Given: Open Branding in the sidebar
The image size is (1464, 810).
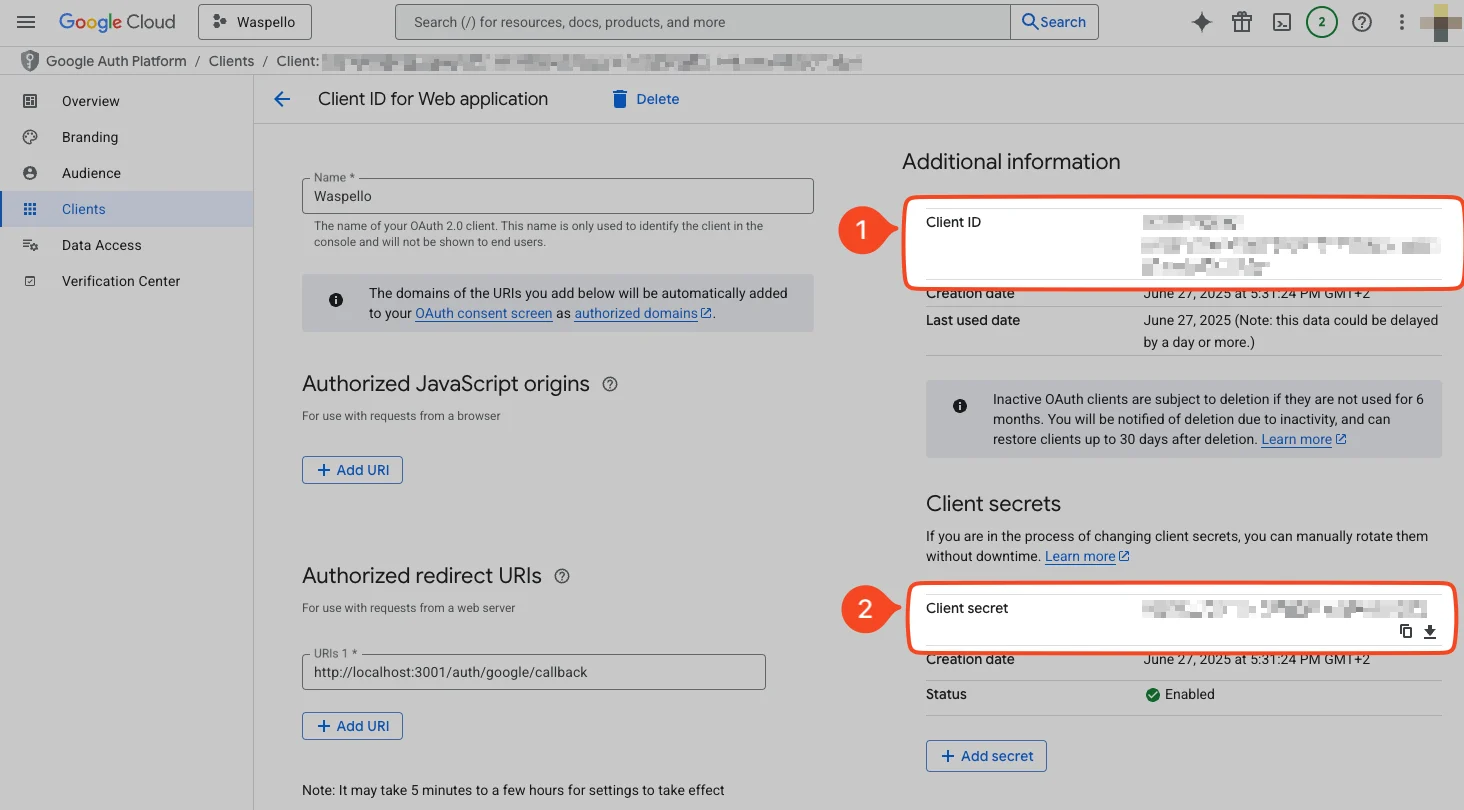Looking at the screenshot, I should (90, 137).
